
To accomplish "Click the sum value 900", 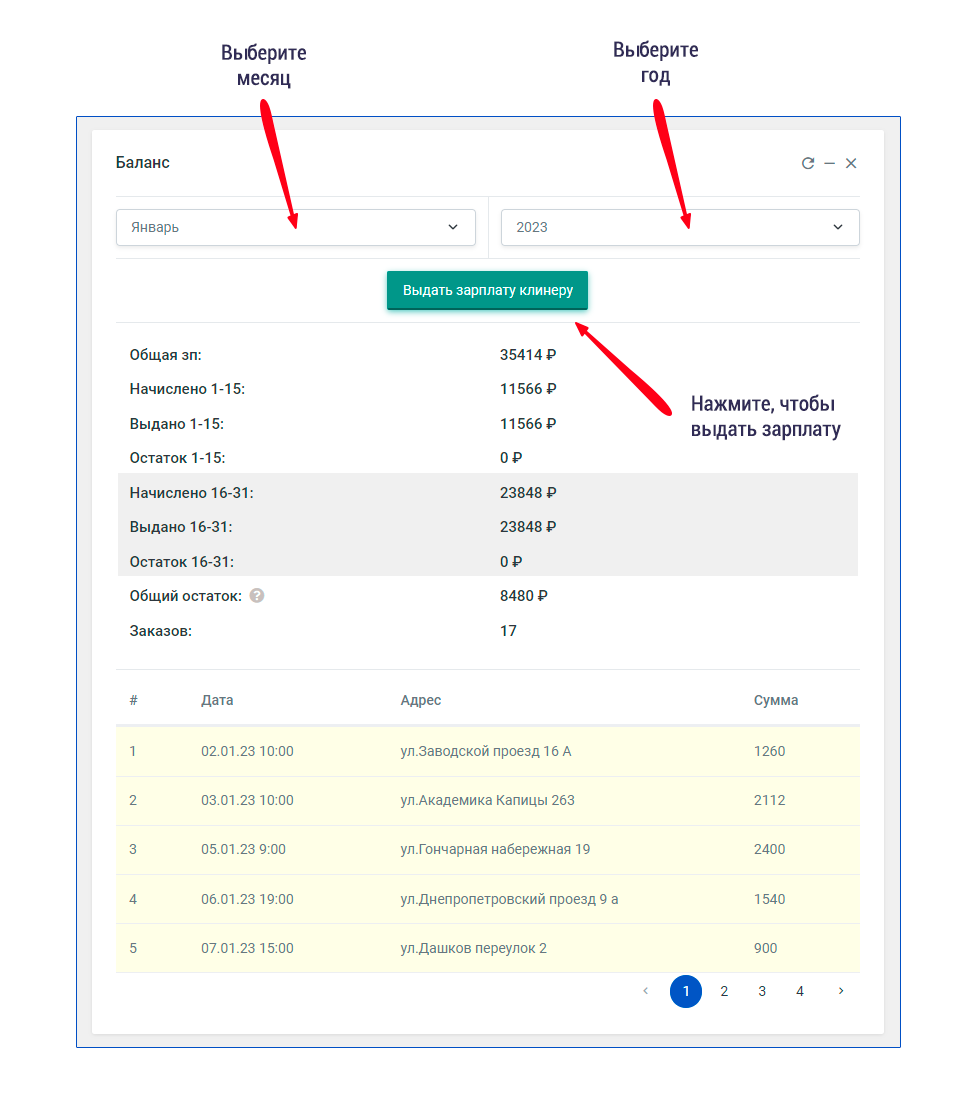I will (765, 948).
